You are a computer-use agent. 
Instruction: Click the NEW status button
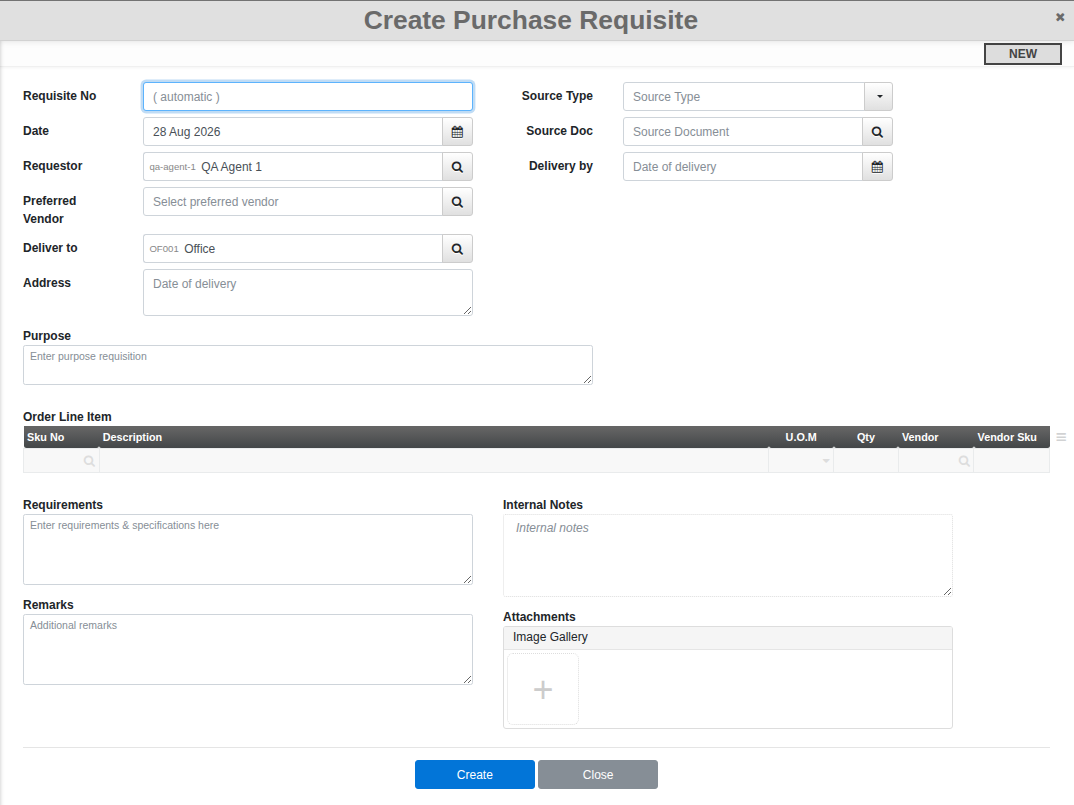click(1023, 53)
